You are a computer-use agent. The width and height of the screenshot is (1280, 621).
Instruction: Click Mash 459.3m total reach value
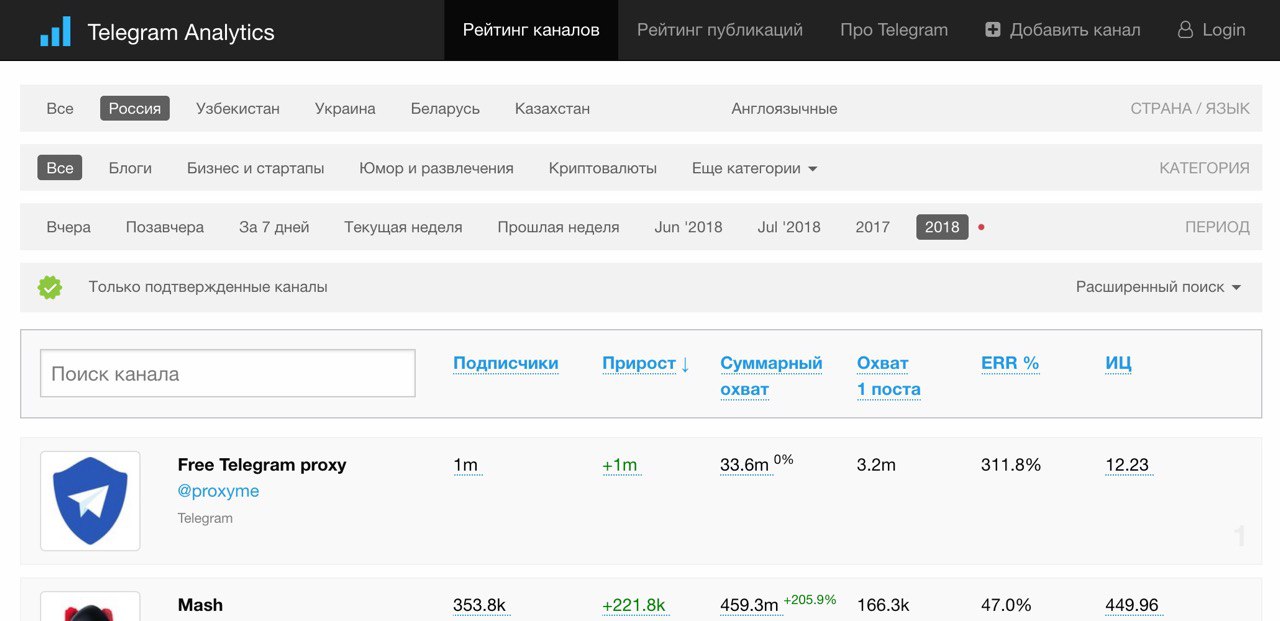click(x=749, y=605)
